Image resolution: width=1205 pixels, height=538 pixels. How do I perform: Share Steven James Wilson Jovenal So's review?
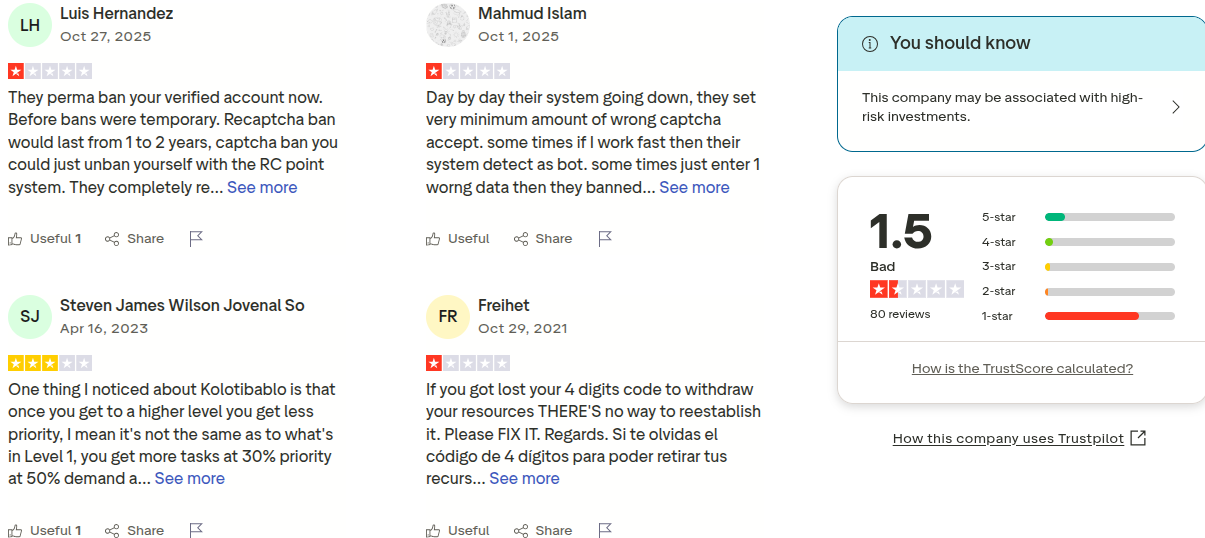135,530
